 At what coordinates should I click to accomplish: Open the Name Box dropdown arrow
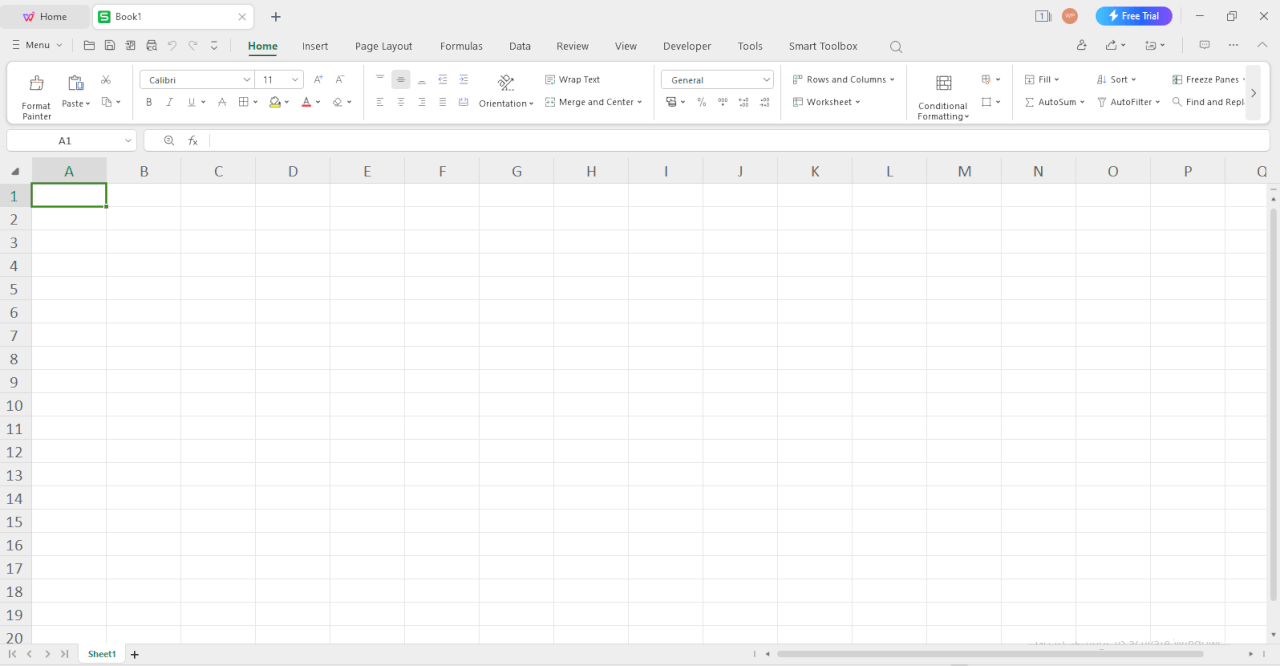pyautogui.click(x=128, y=141)
